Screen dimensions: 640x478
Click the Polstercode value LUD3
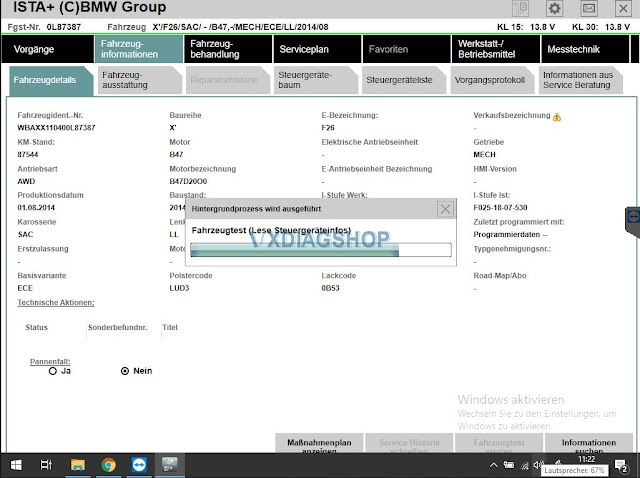tap(179, 288)
